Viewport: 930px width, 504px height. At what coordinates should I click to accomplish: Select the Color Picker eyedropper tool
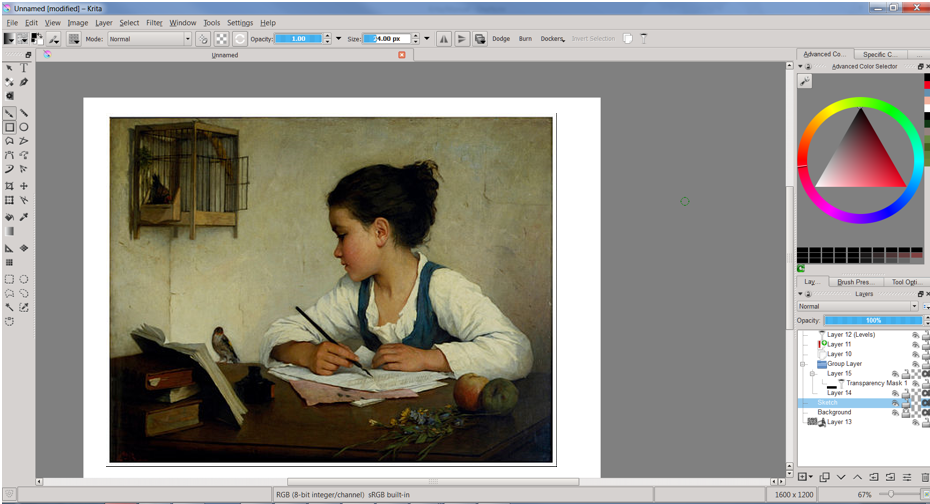[x=24, y=217]
